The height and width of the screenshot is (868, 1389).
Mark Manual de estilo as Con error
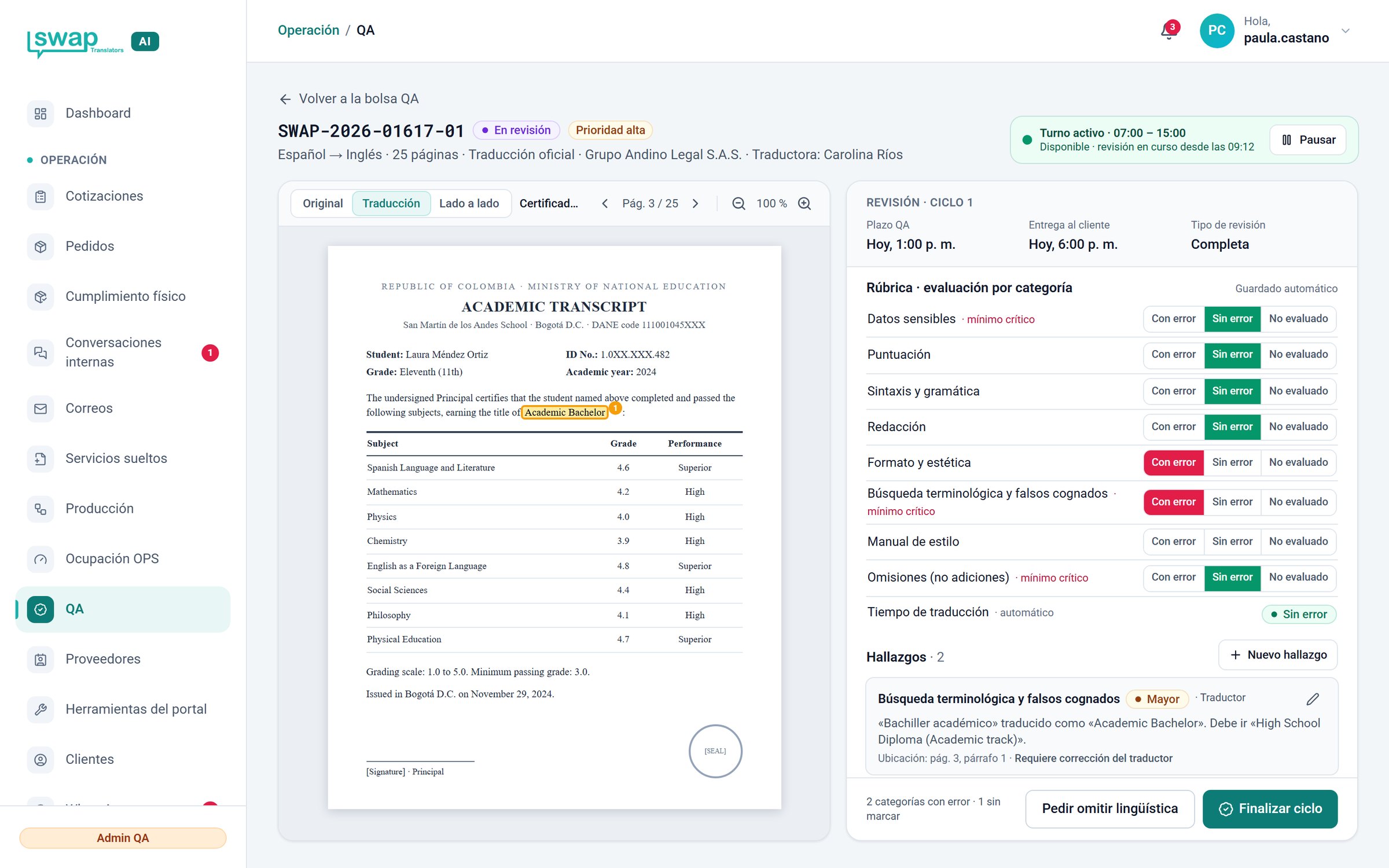pos(1174,542)
